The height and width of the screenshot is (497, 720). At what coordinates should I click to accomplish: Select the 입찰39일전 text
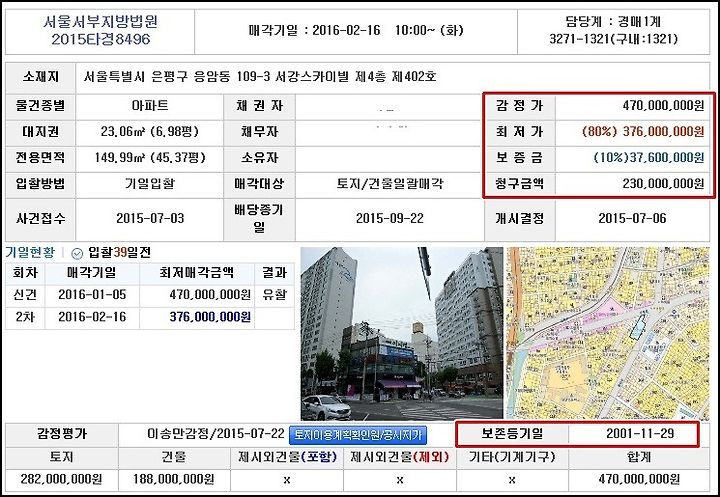point(119,253)
